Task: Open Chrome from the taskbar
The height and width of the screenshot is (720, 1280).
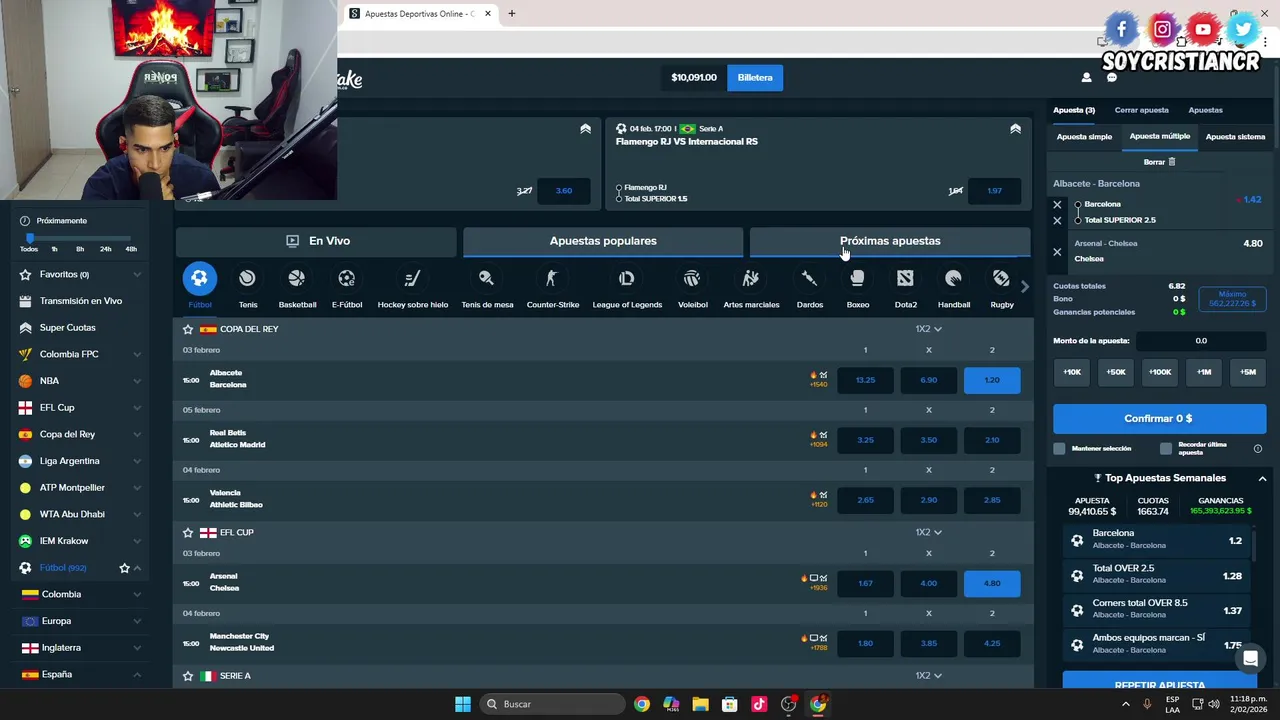Action: pyautogui.click(x=642, y=704)
